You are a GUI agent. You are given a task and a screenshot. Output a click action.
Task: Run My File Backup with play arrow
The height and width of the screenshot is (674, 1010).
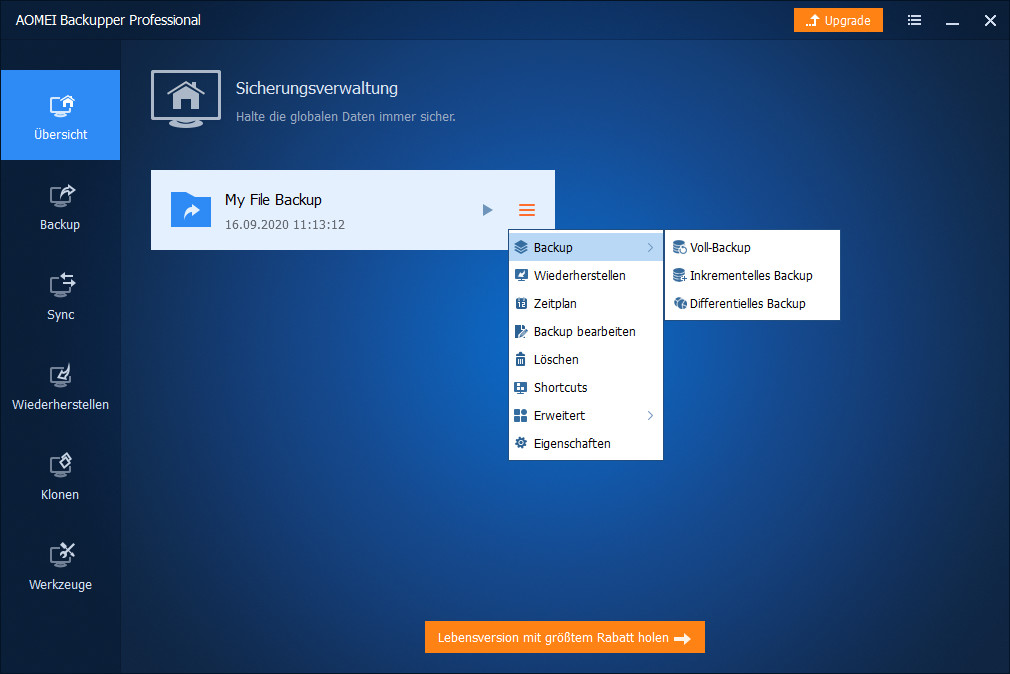coord(488,210)
